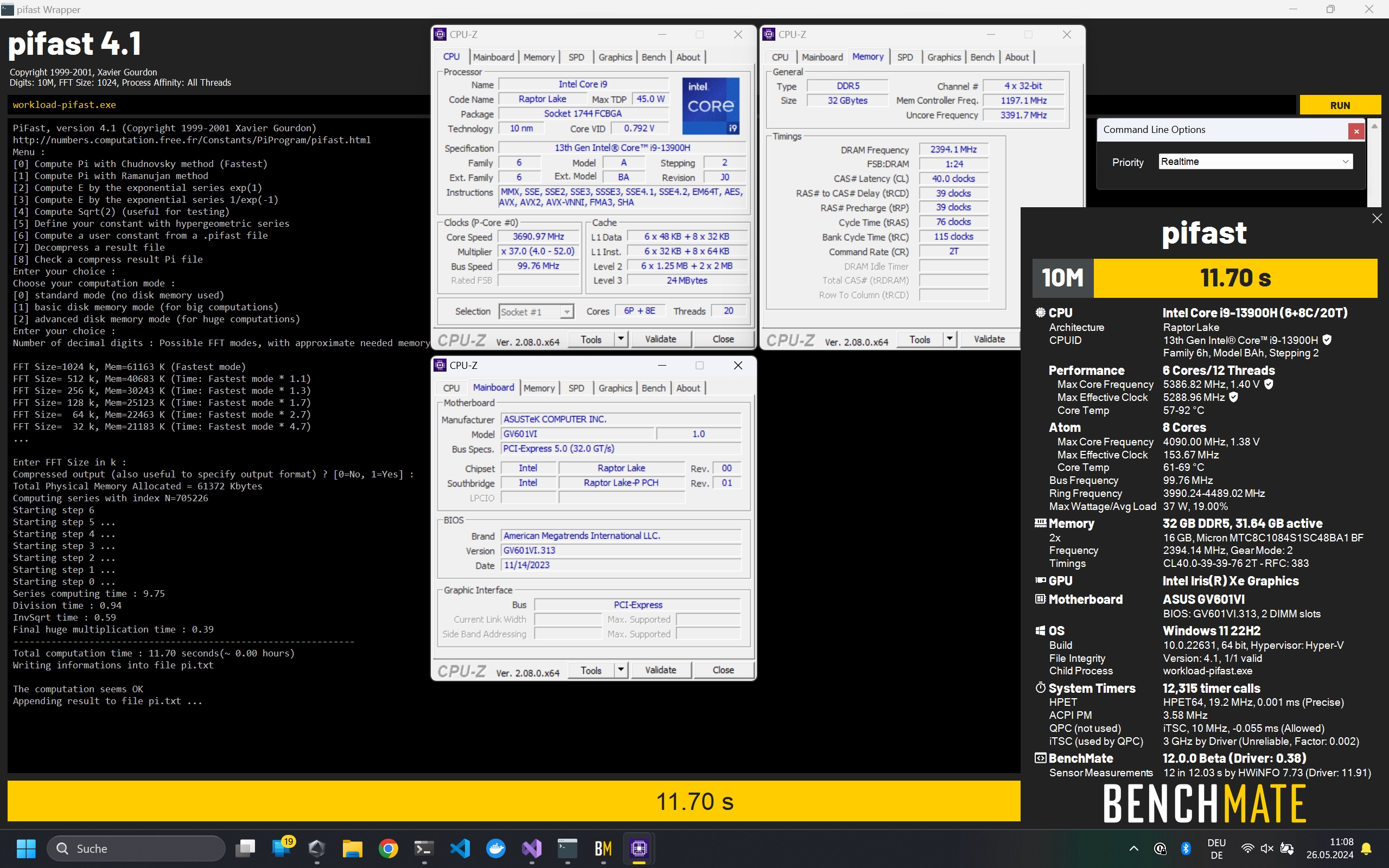Click Validate in the CPU-Z Memory window

(989, 339)
